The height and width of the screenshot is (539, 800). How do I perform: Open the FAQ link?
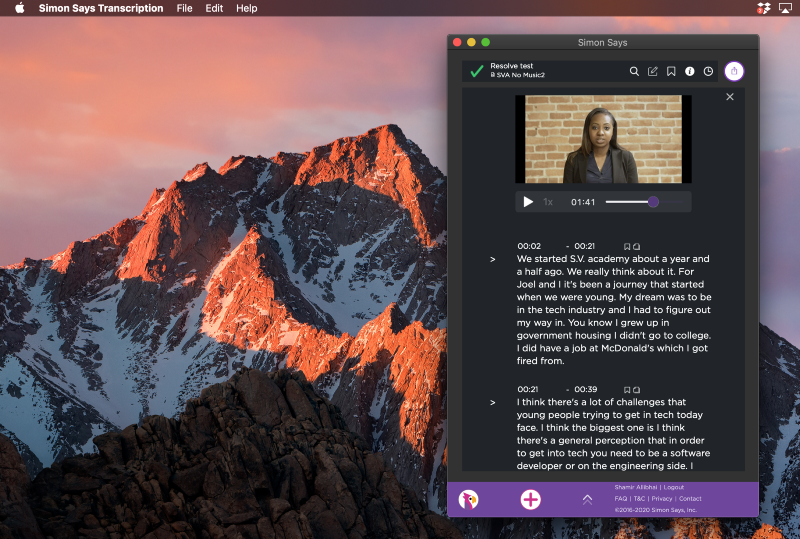click(x=620, y=499)
